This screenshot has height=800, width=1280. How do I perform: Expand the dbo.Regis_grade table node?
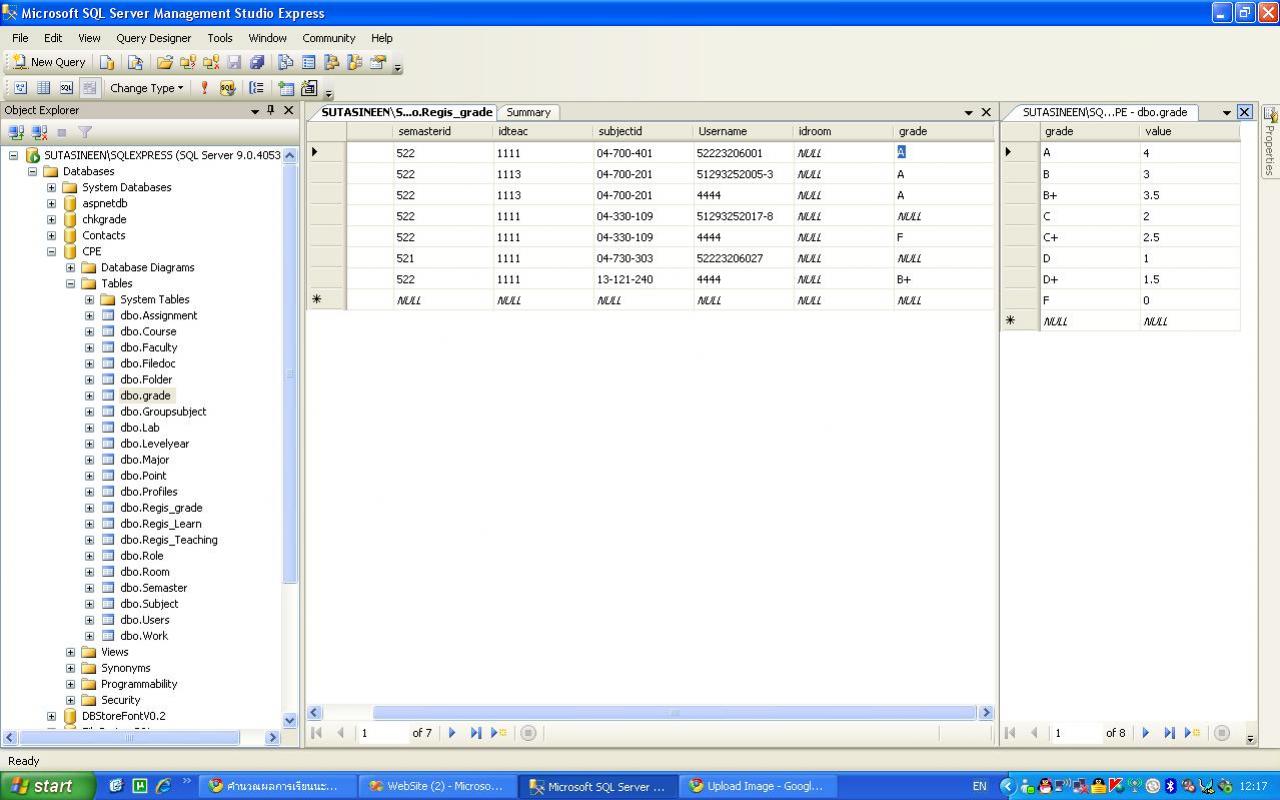tap(89, 508)
